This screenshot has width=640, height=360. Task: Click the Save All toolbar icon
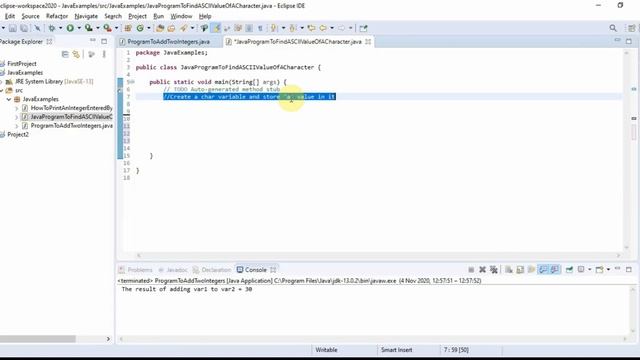point(24,28)
